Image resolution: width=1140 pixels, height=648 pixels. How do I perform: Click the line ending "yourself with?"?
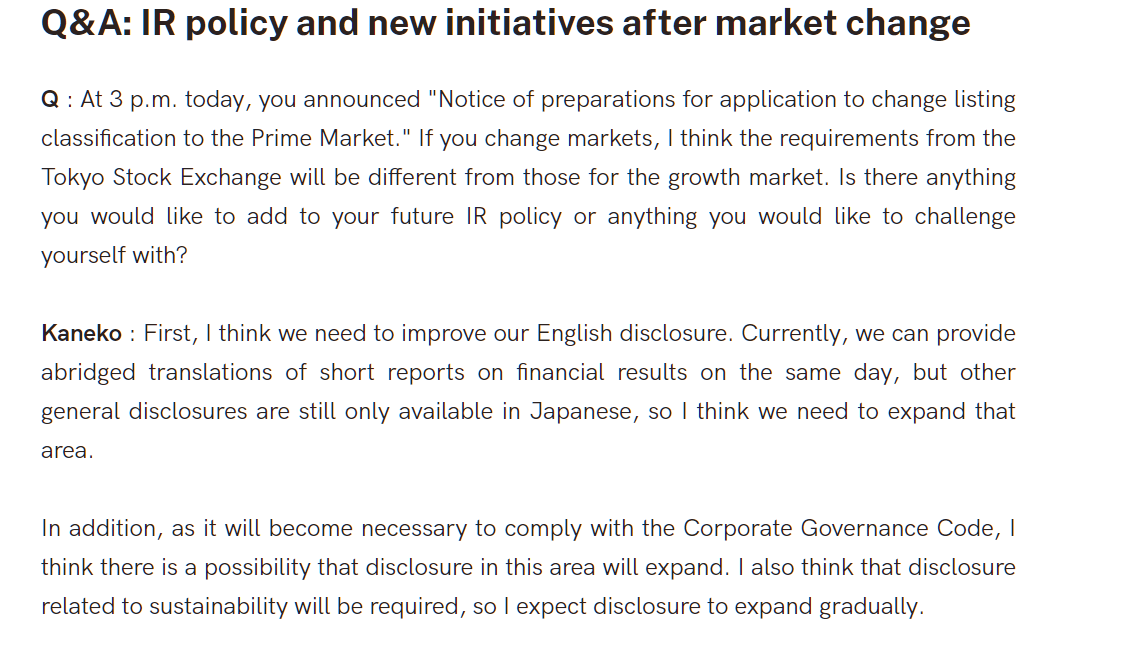click(114, 255)
